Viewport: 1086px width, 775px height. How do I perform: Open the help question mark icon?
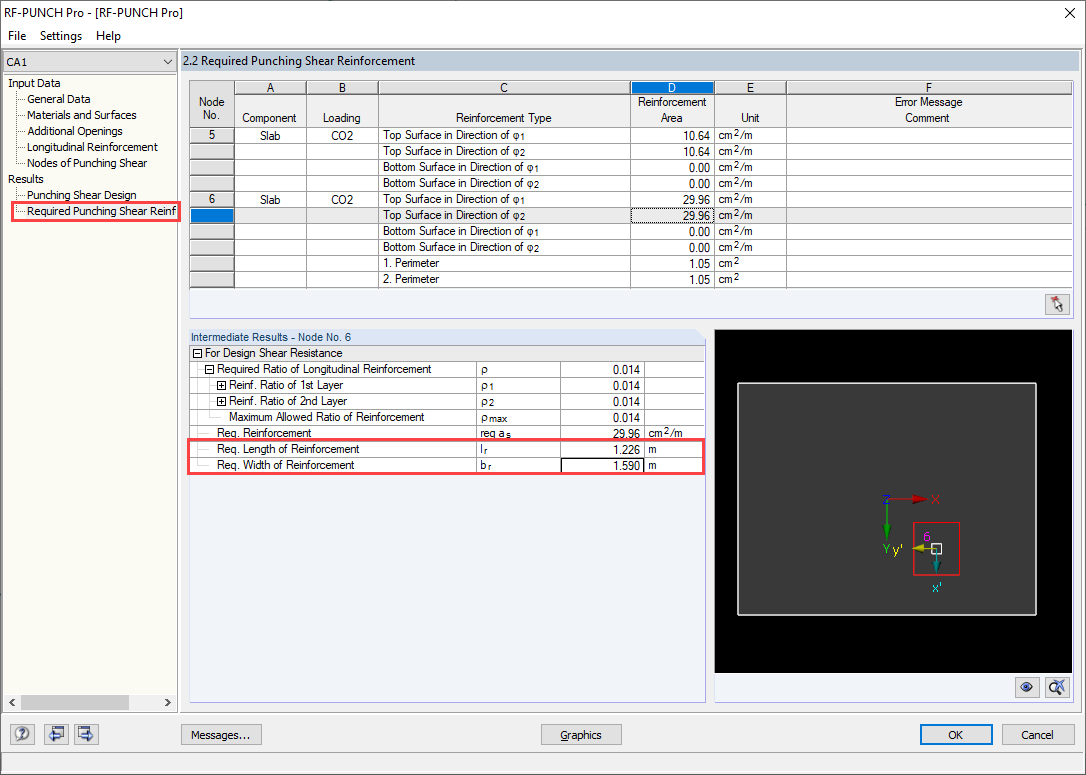(x=22, y=733)
